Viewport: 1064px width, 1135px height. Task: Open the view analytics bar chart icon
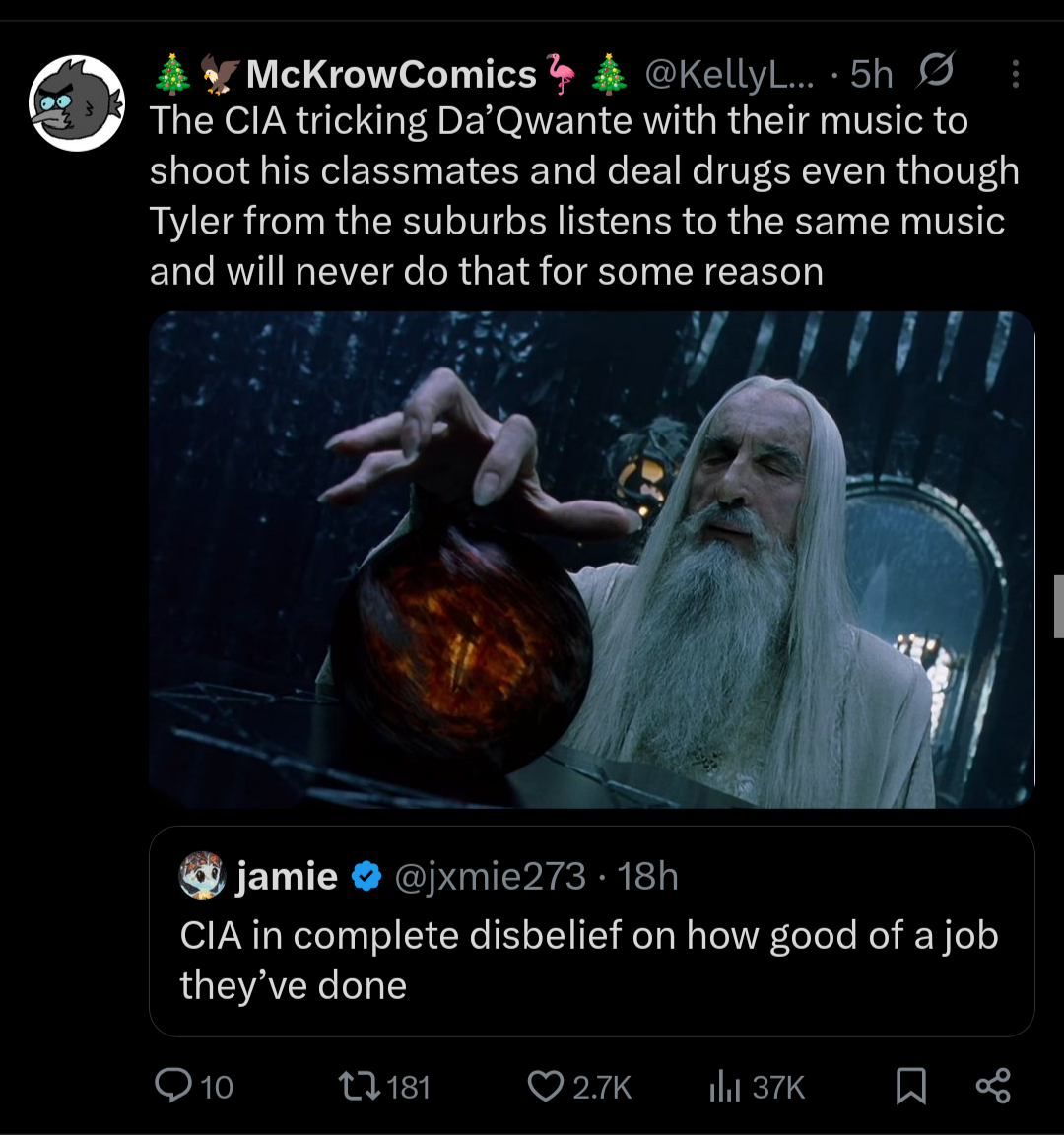(725, 1086)
